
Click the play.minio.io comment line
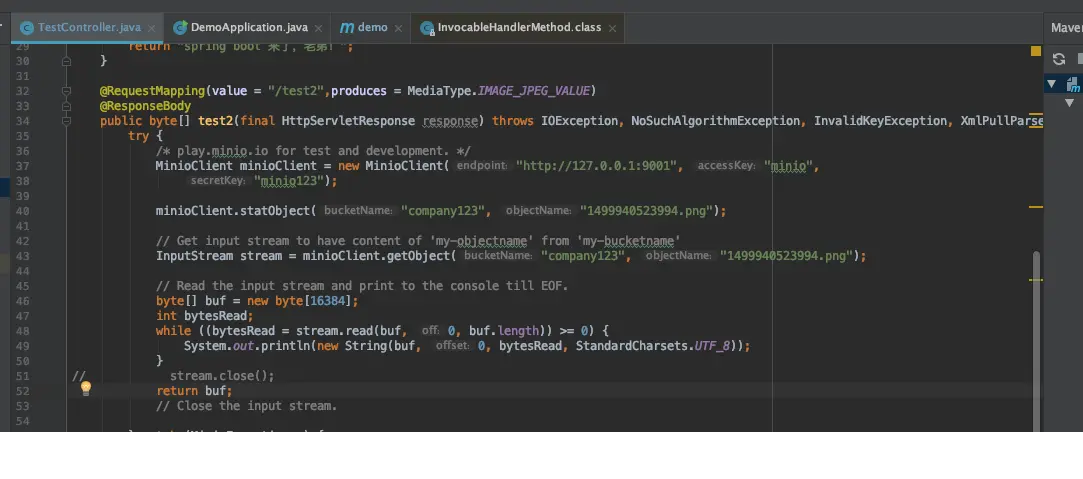point(314,151)
